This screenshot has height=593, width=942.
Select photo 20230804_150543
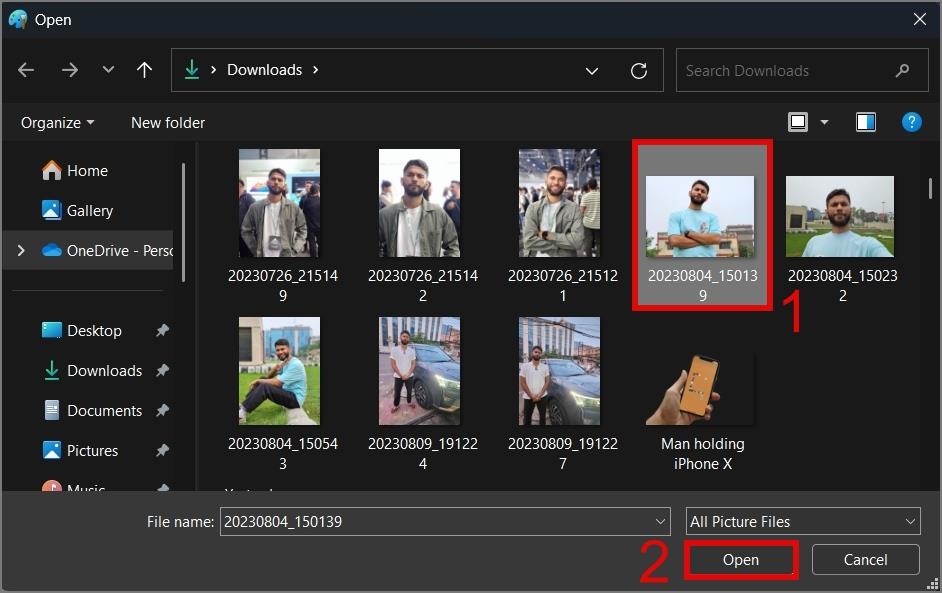280,394
